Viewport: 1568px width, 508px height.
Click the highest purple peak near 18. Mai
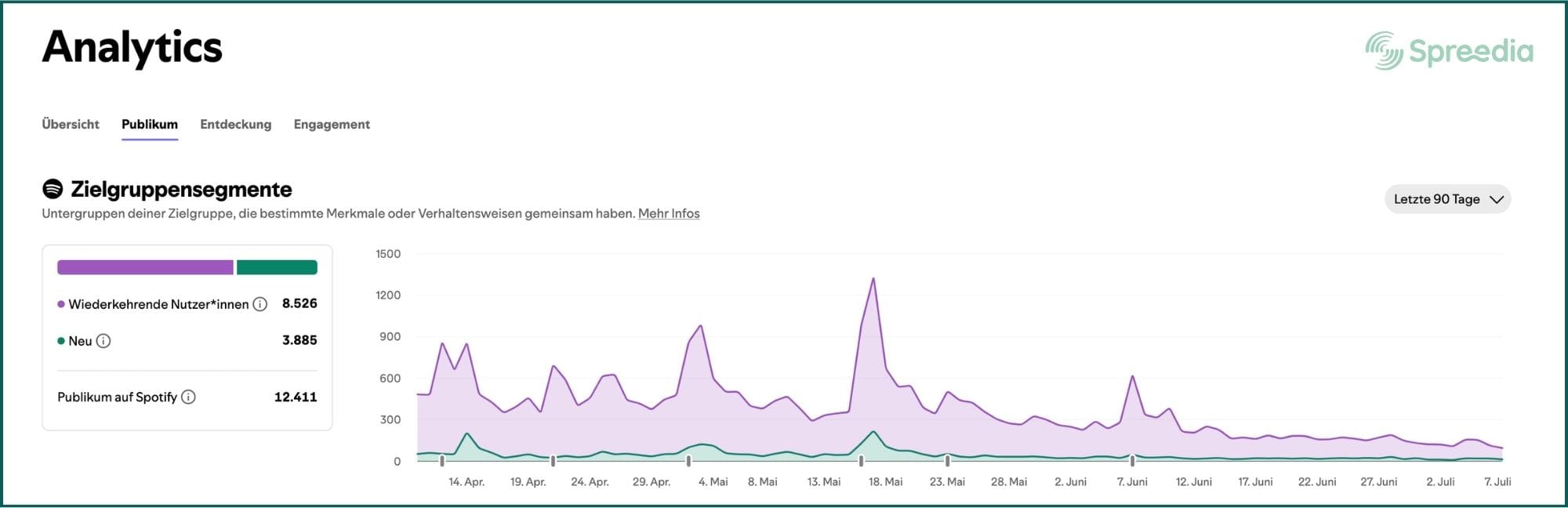[x=873, y=279]
